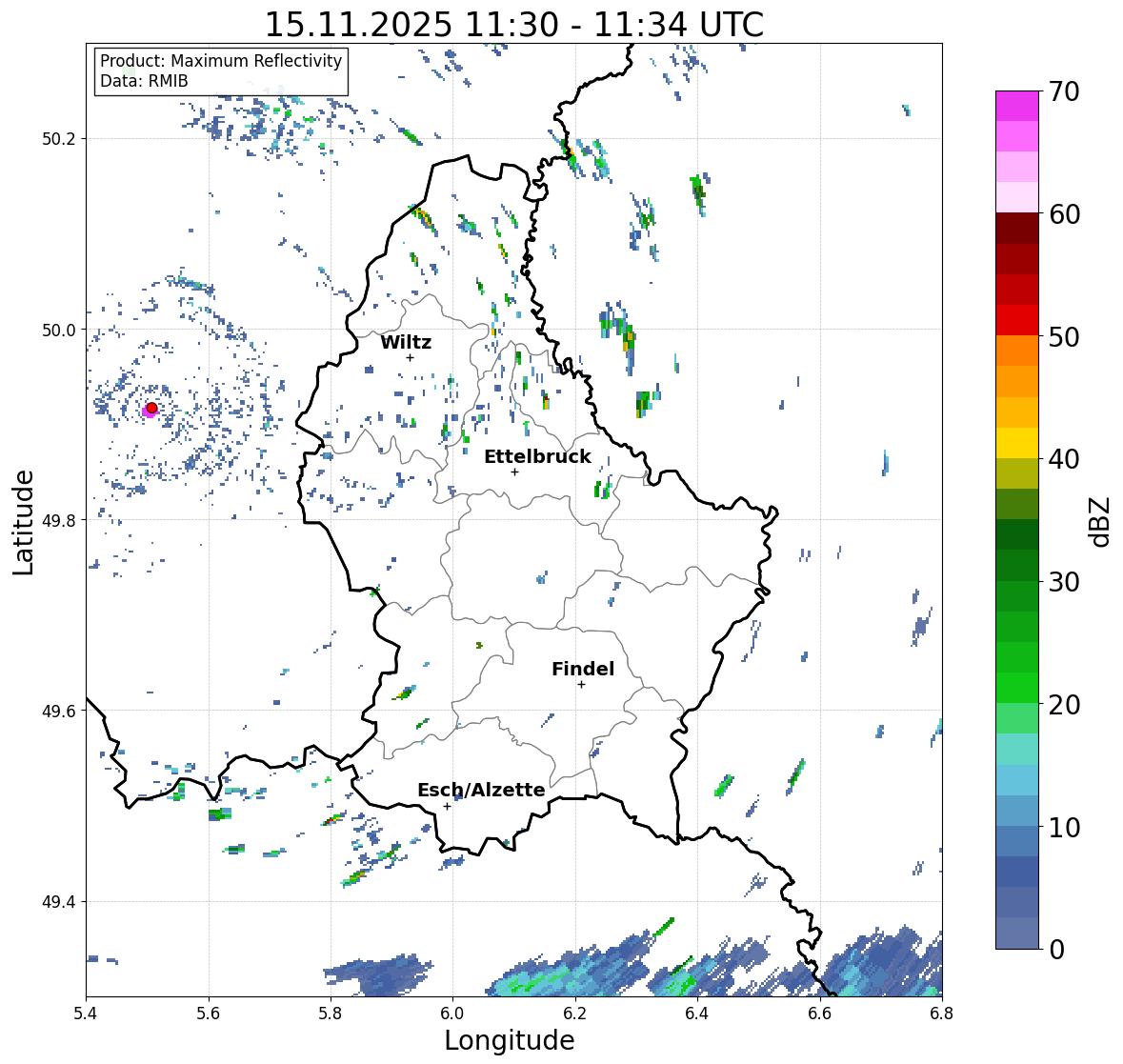Click the Longitude axis title
Viewport: 1123px width, 1064px height.
click(x=510, y=1039)
